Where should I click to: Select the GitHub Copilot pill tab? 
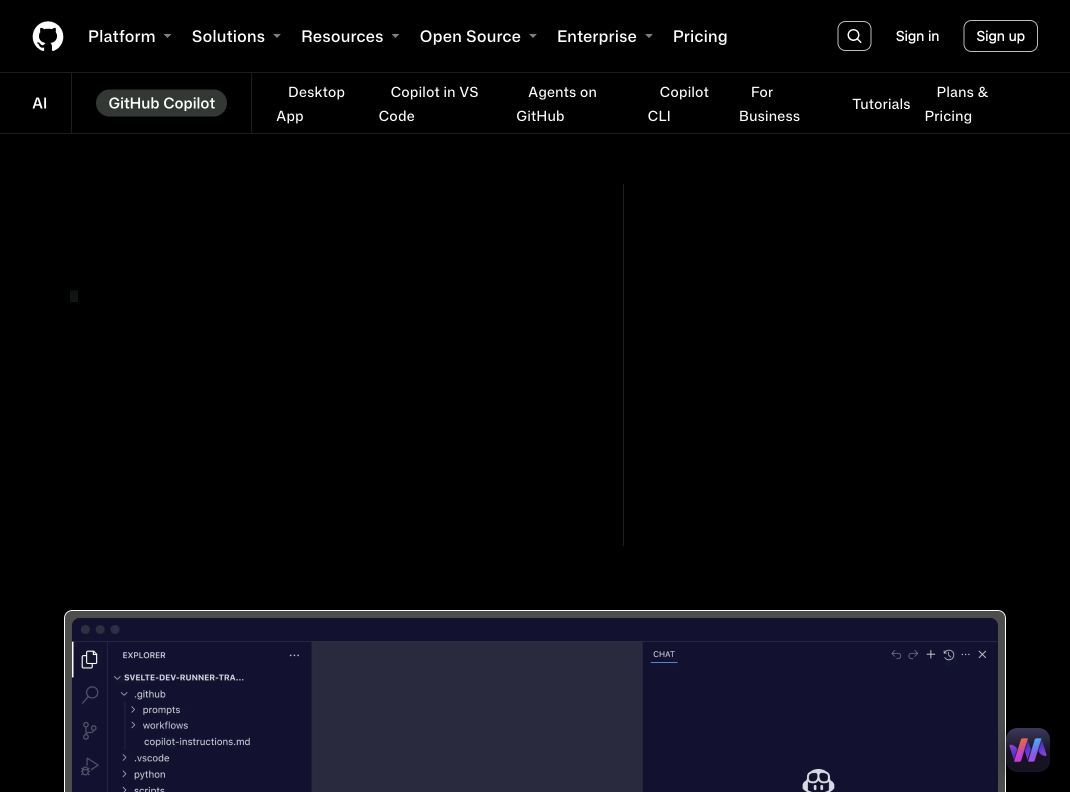[161, 103]
